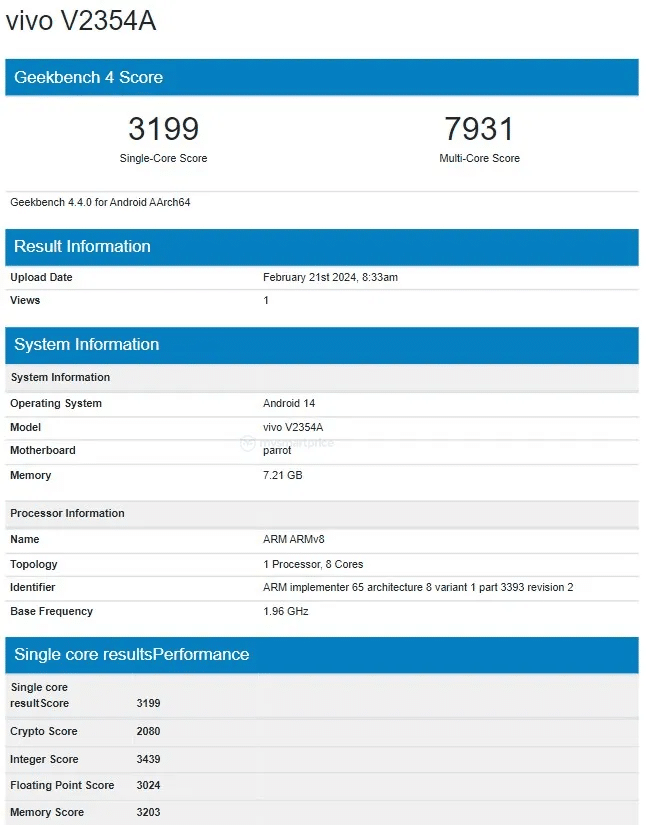The height and width of the screenshot is (825, 646).
Task: Click the processor 'Name' row label
Action: coord(25,539)
